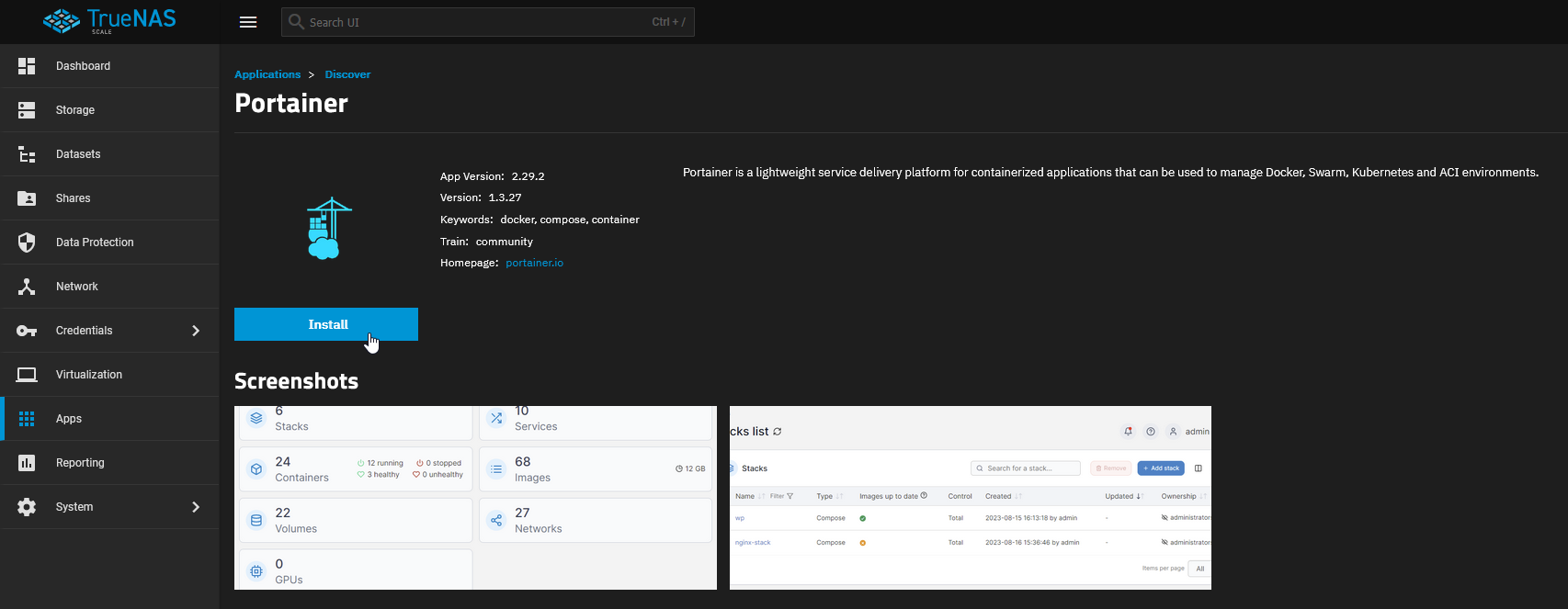
Task: Expand the System submenu chevron
Action: [x=196, y=507]
